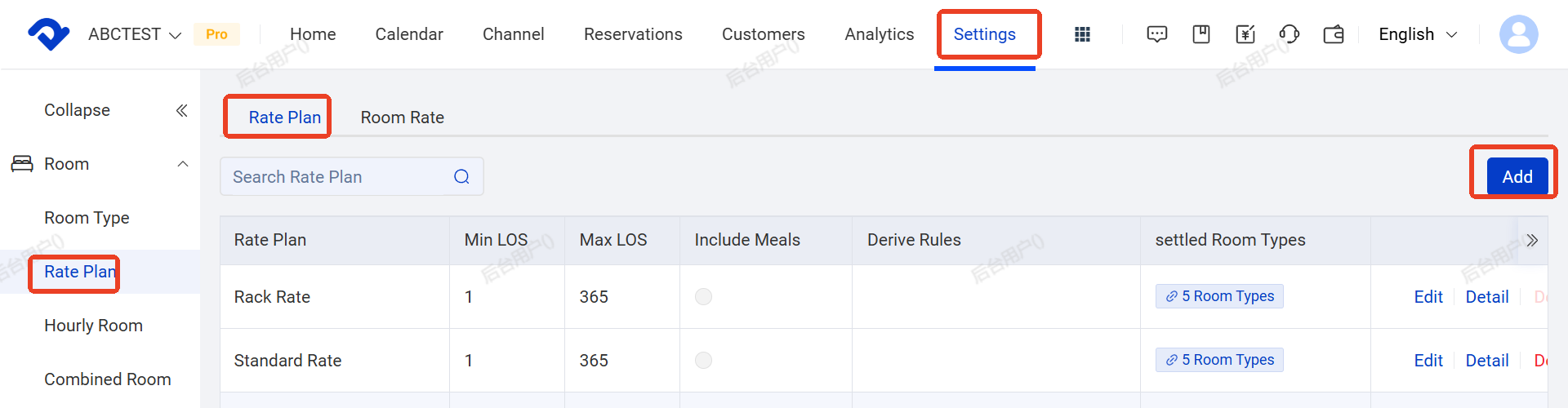Open the wallet icon

coord(1334,34)
